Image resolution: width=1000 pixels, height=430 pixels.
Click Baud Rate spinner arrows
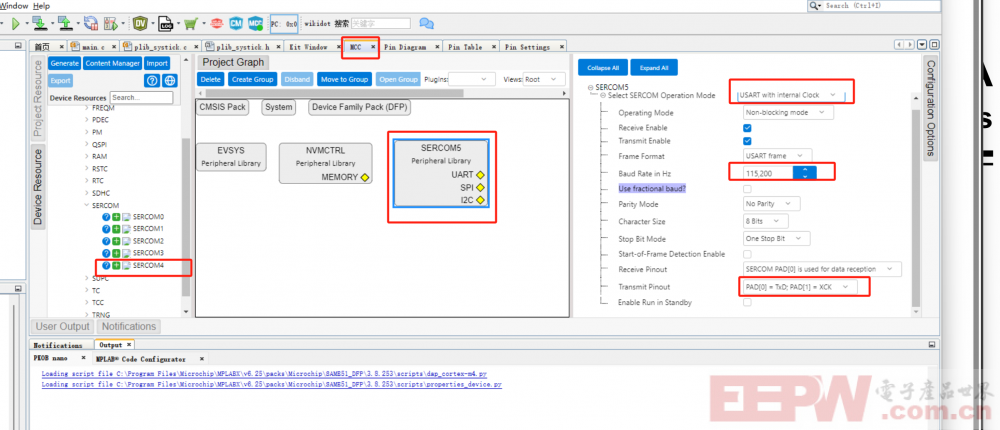tap(805, 172)
